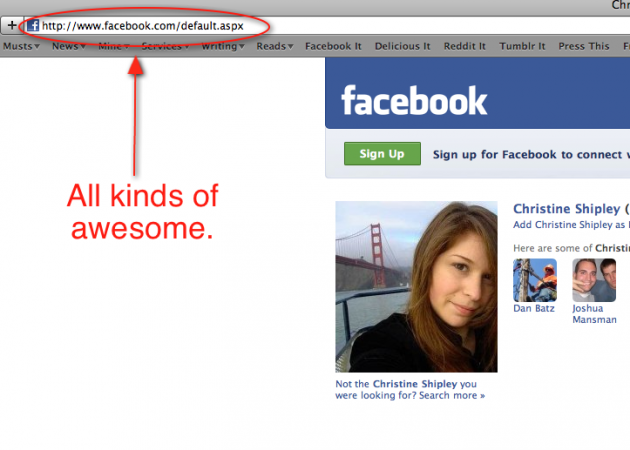Click the Search more link
Screen dimensions: 630x450
coord(452,395)
